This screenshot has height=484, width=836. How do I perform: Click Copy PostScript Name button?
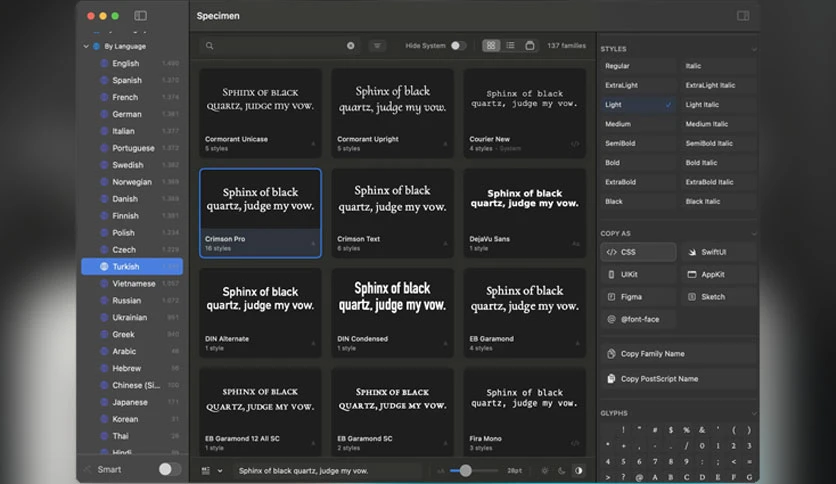(x=678, y=379)
